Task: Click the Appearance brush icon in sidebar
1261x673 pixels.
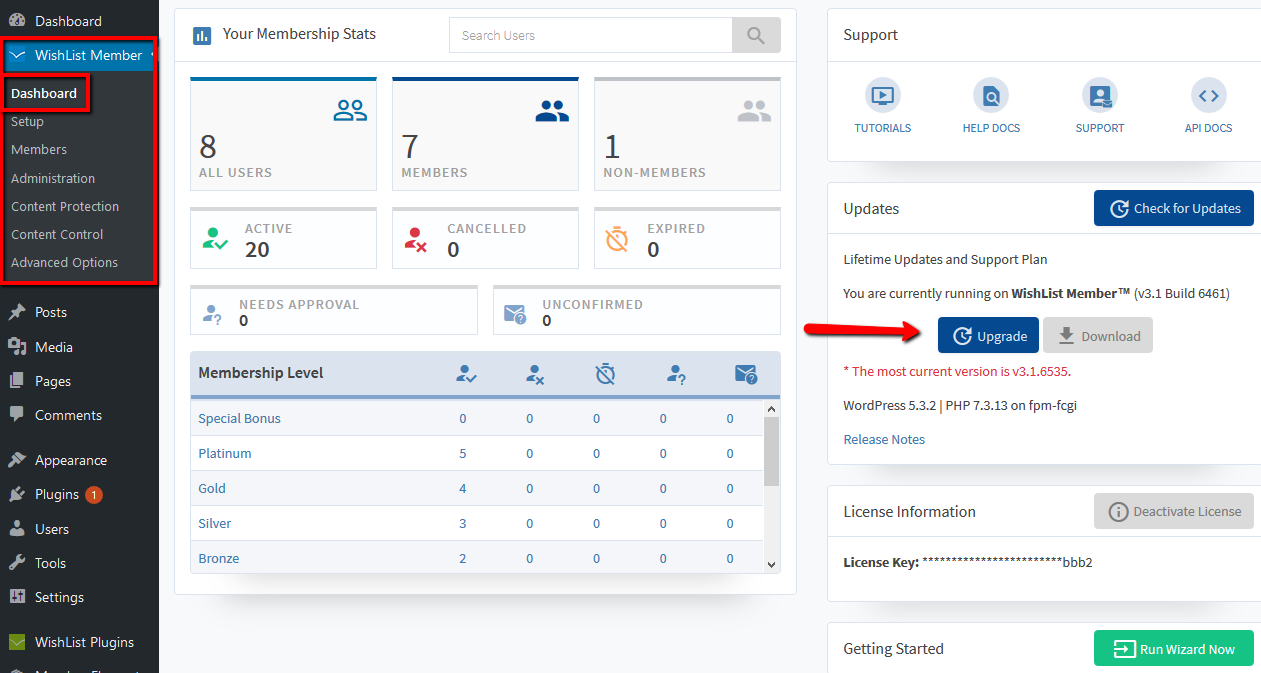Action: 17,460
